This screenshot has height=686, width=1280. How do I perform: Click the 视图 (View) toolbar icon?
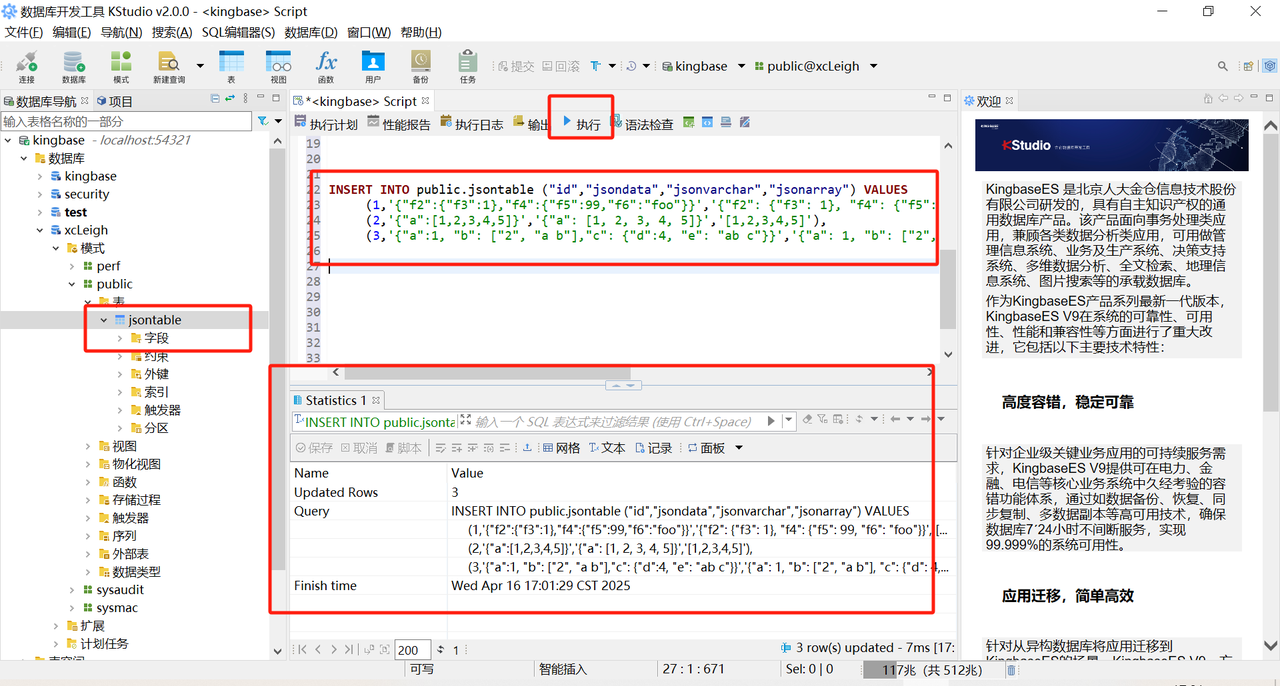pyautogui.click(x=278, y=67)
